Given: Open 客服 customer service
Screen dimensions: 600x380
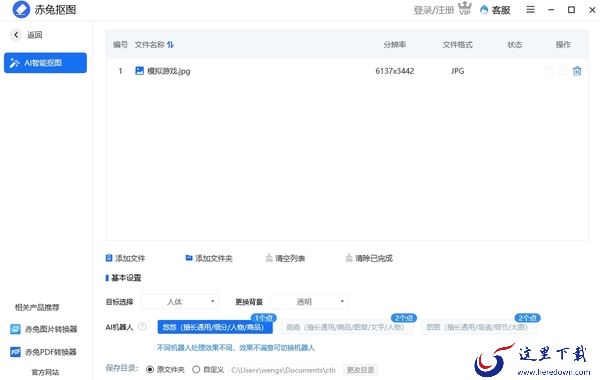Looking at the screenshot, I should [x=496, y=10].
